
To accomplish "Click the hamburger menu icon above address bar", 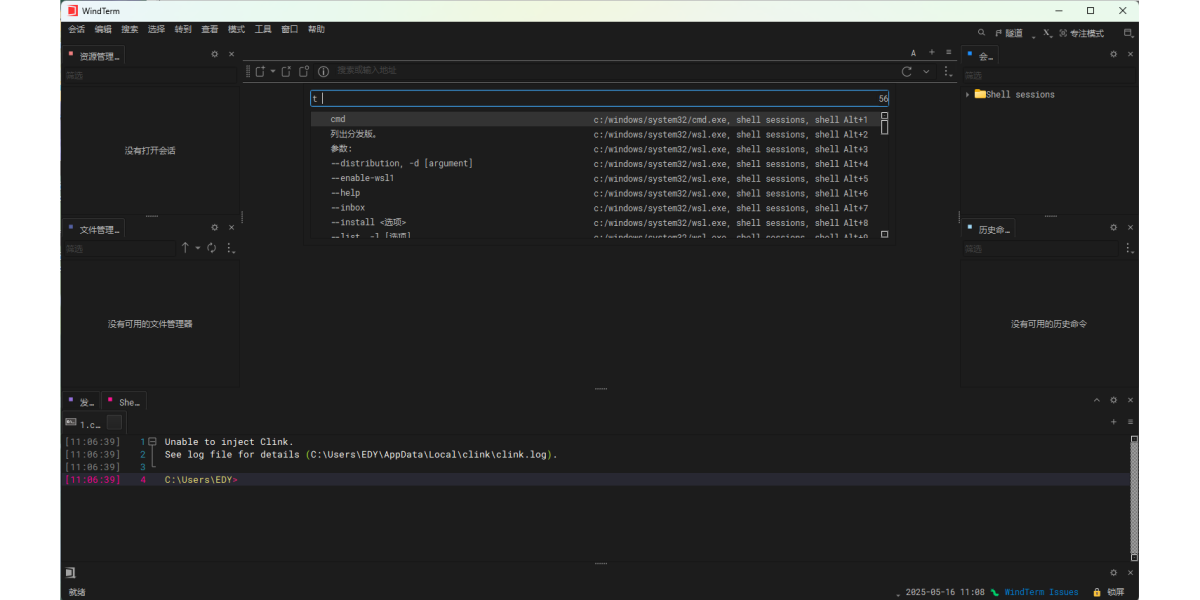I will click(x=950, y=52).
